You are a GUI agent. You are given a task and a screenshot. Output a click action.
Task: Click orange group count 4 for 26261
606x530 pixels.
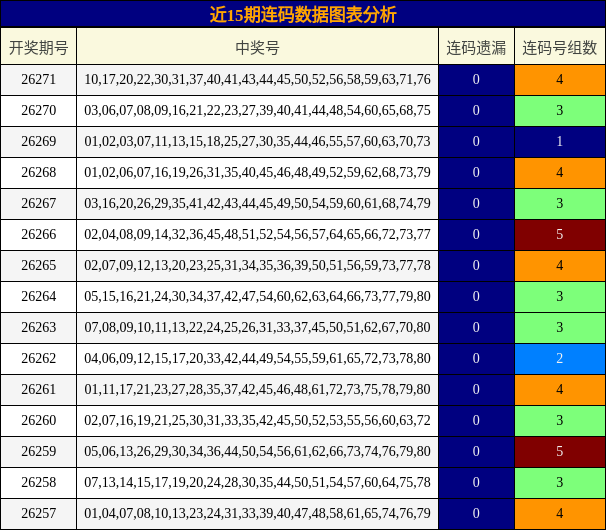(560, 389)
